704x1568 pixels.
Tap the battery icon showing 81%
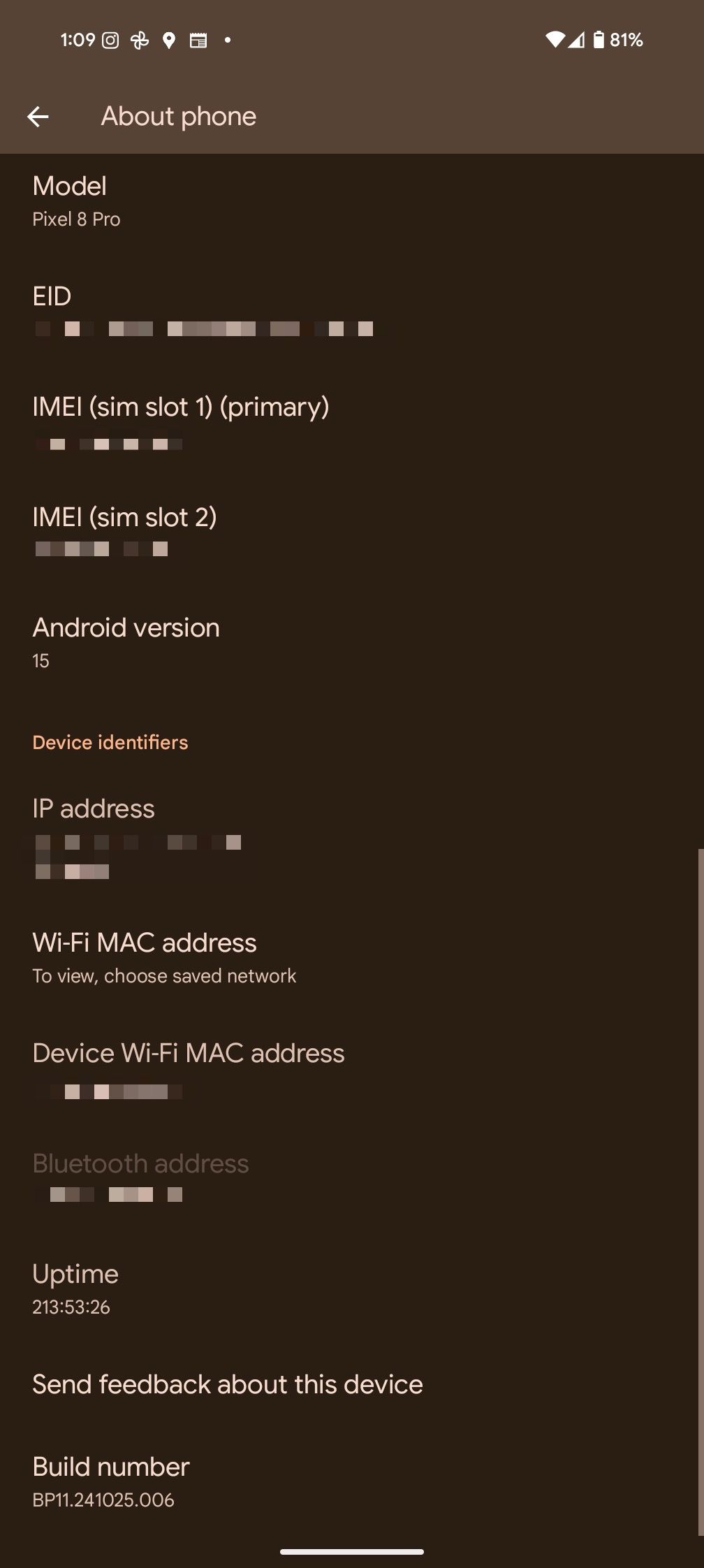point(599,40)
